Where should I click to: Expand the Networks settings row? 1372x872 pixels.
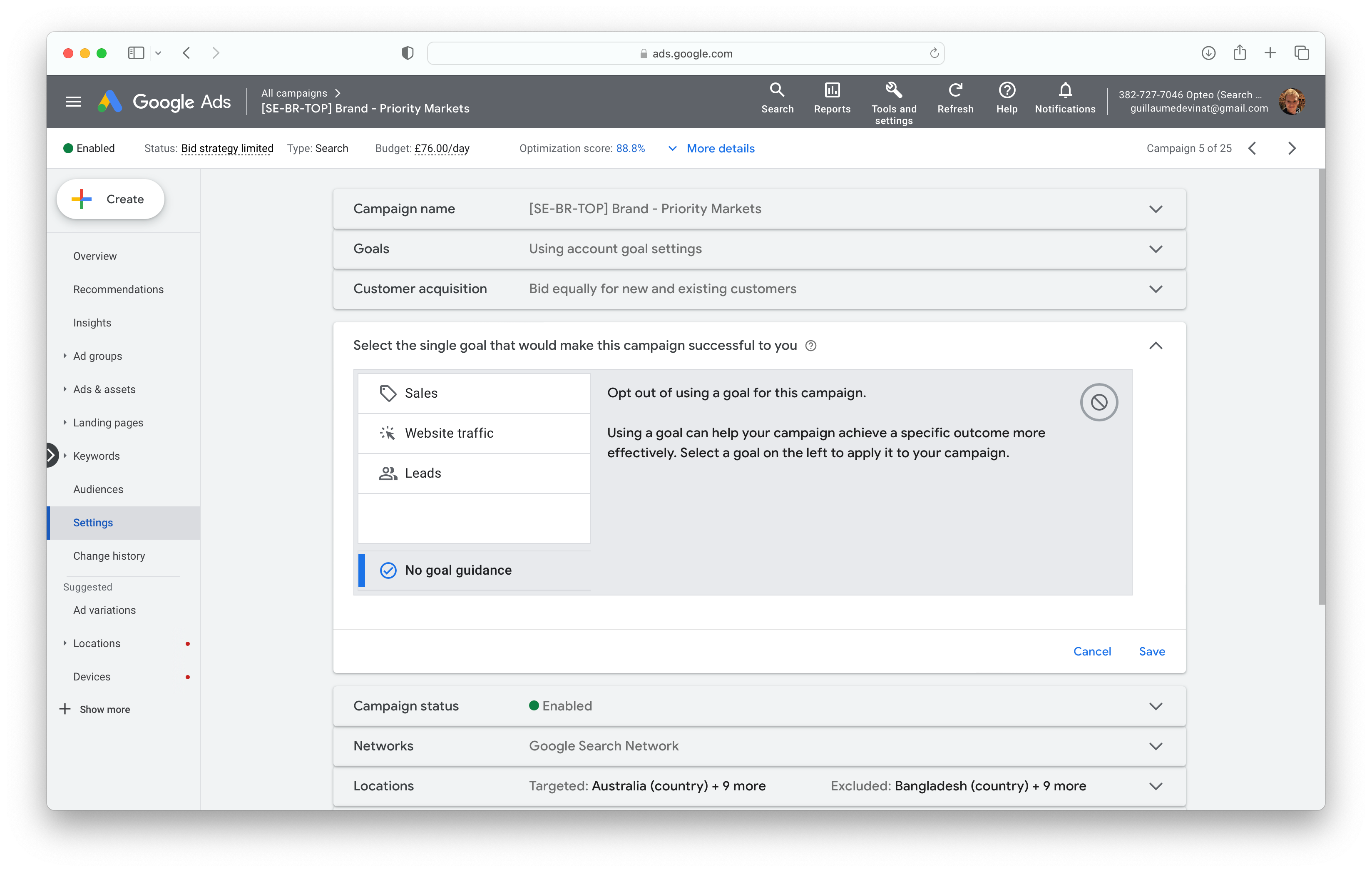click(1155, 746)
